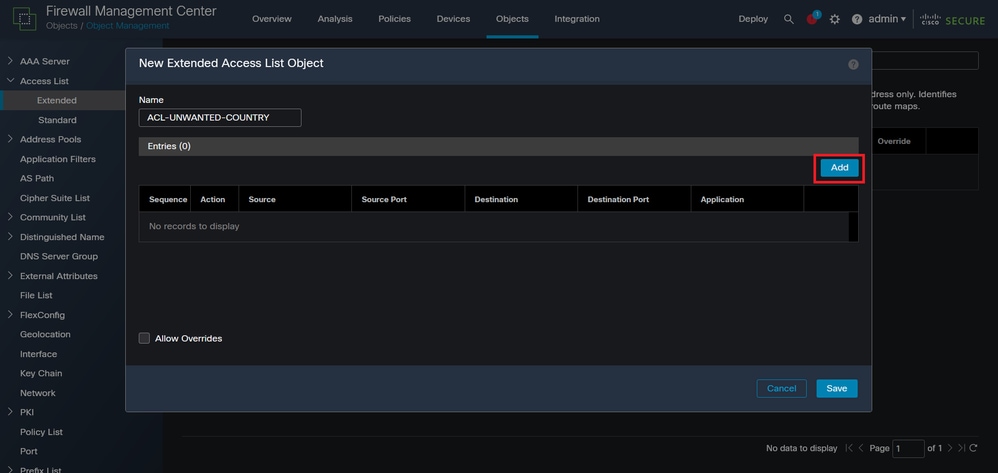Select DNS Server Group in sidebar
The image size is (998, 473).
[x=59, y=256]
